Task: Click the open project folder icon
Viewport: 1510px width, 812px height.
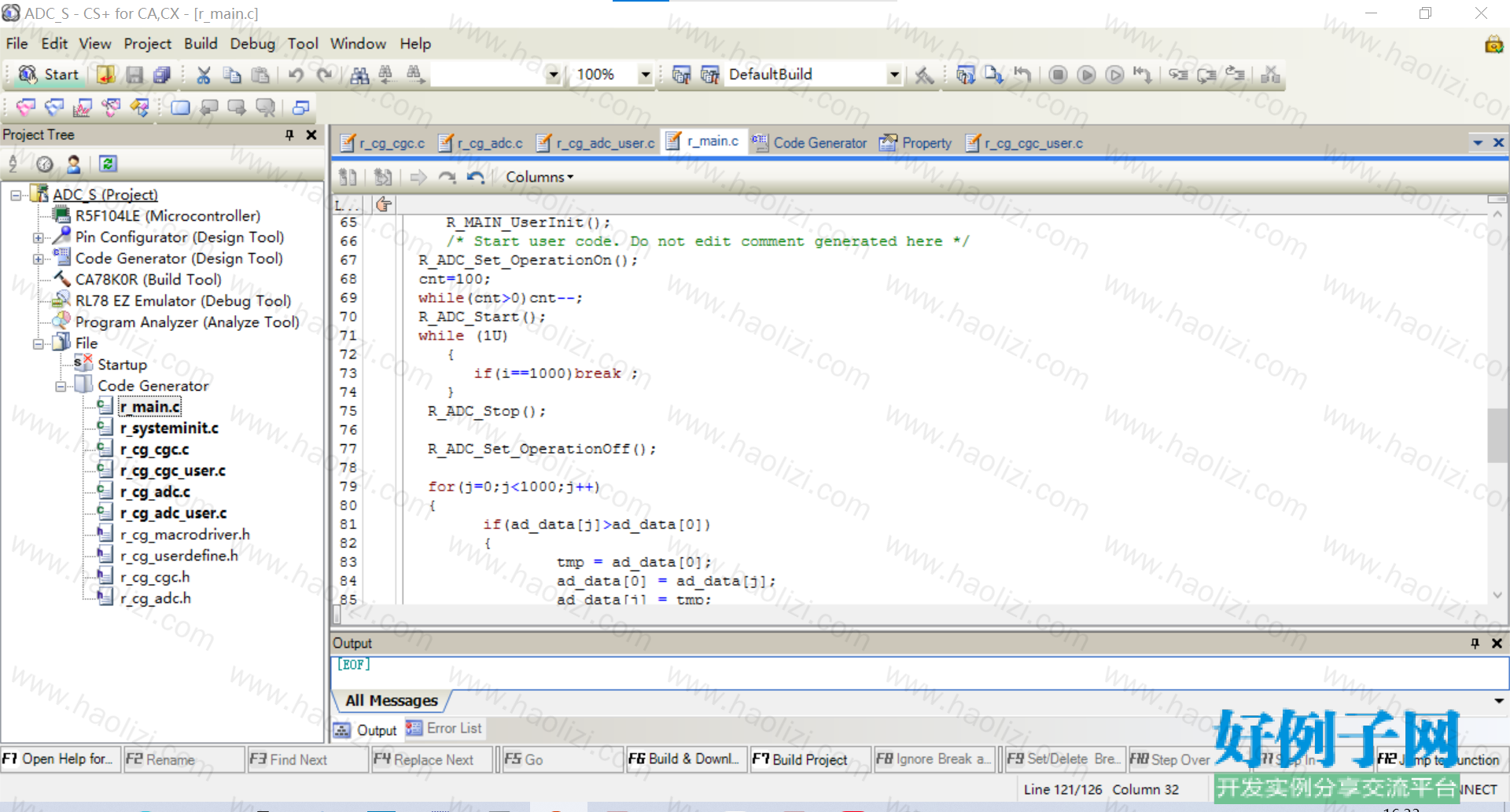Action: (106, 75)
